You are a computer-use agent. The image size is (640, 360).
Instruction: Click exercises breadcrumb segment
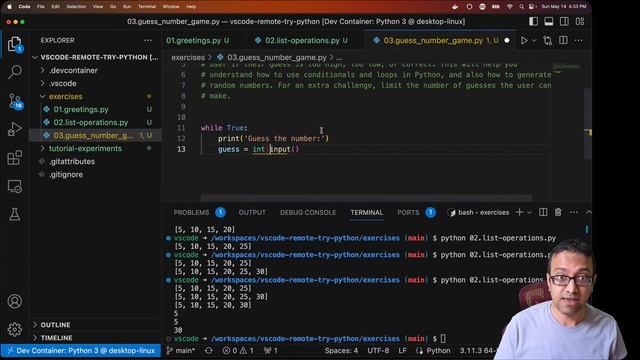pos(188,58)
